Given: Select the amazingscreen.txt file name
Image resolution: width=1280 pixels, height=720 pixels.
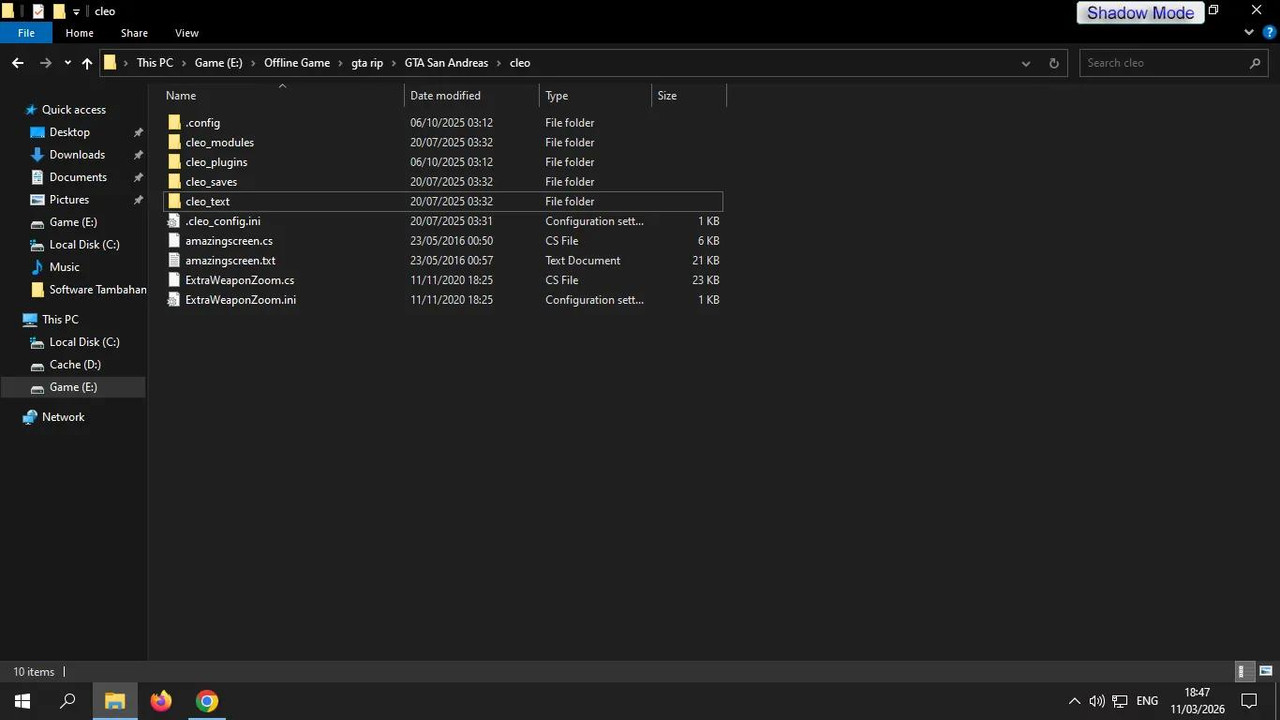Looking at the screenshot, I should coord(230,261).
